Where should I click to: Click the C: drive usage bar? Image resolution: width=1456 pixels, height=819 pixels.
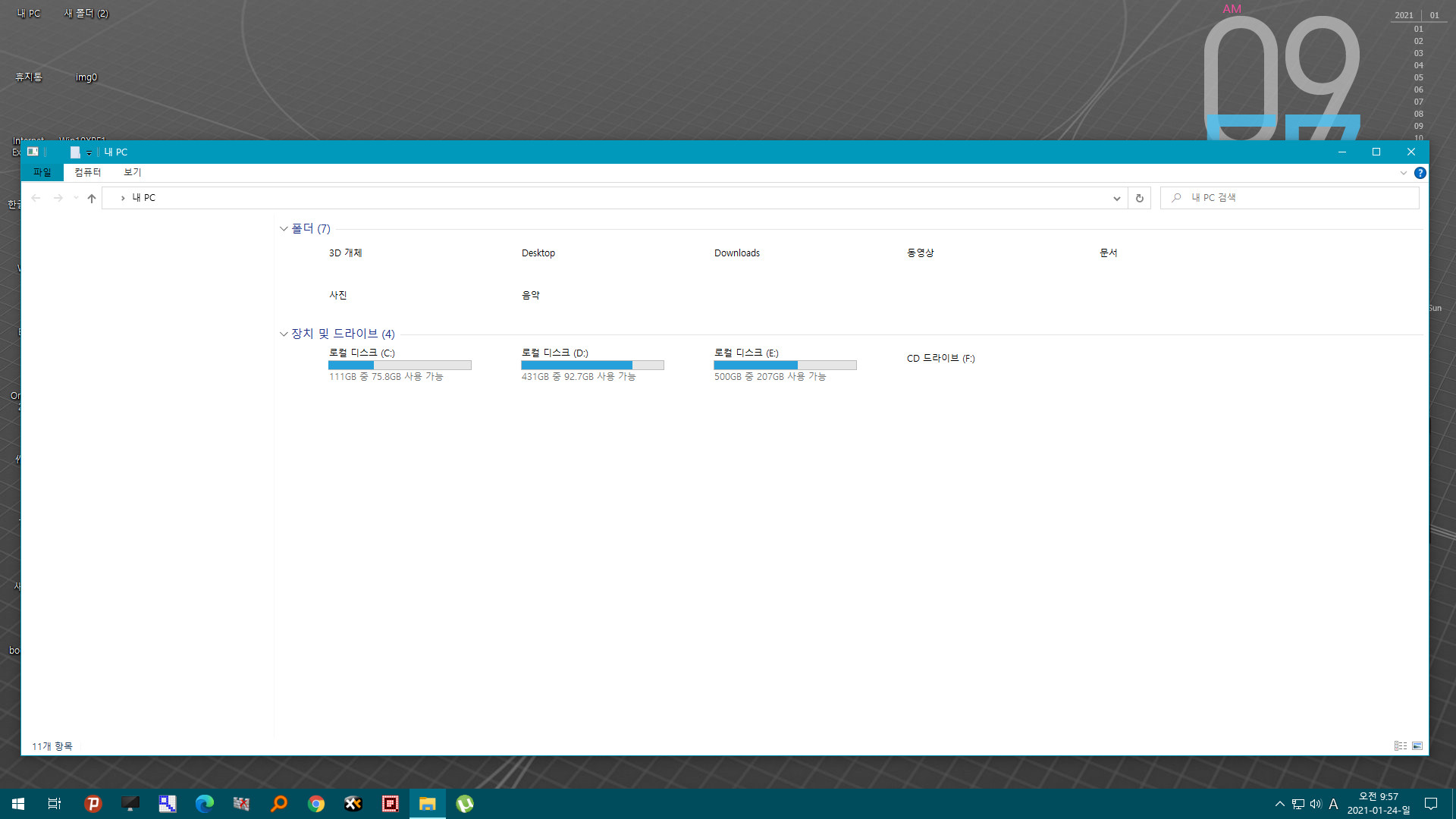click(x=400, y=366)
